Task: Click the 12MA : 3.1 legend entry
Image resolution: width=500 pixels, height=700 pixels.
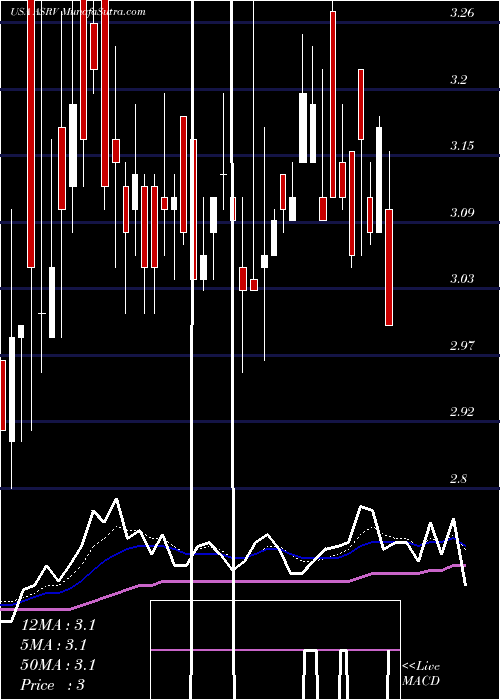Action: [58, 625]
